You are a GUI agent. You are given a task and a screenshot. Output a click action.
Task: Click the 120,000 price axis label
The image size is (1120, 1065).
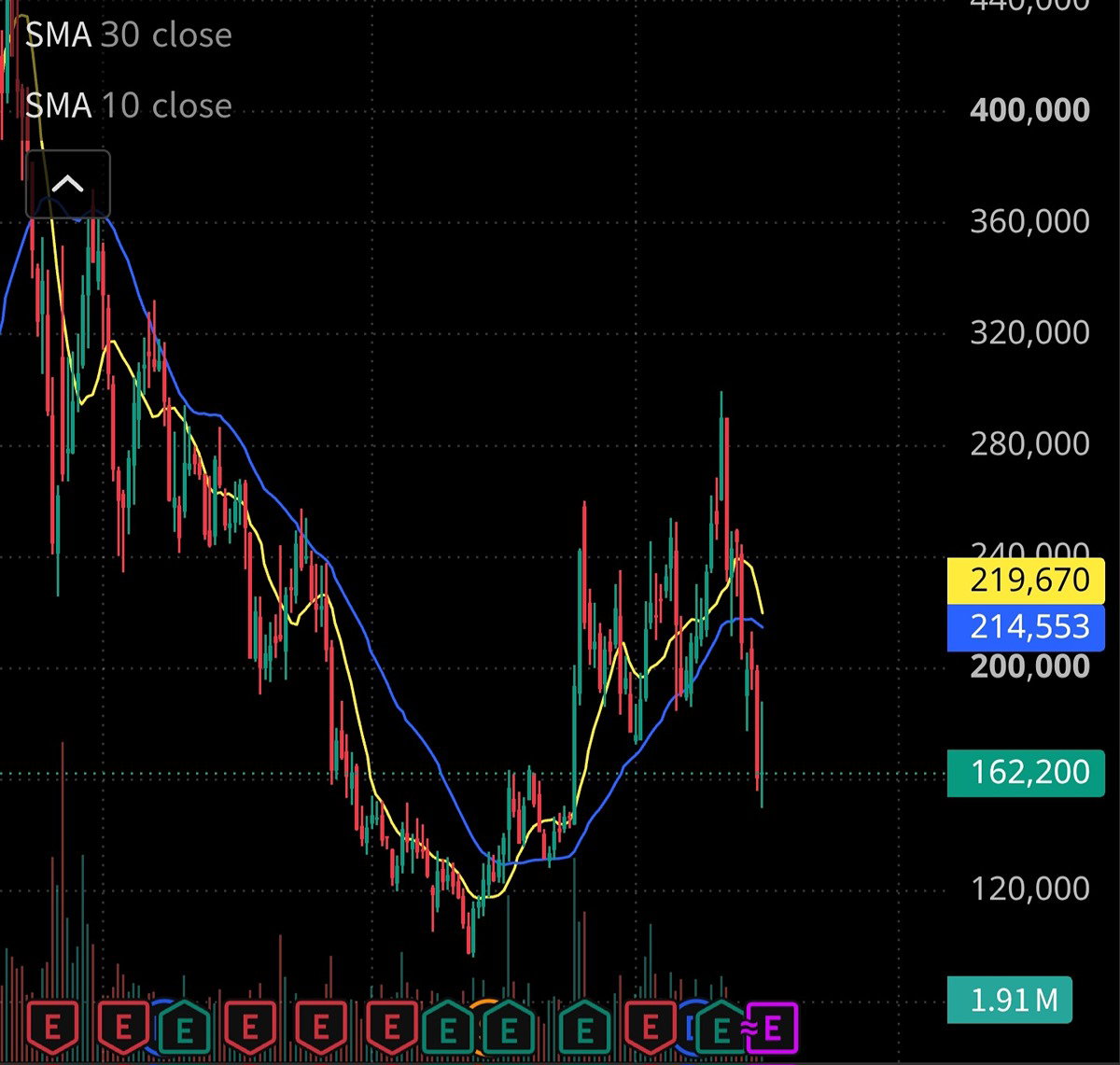tap(1029, 889)
